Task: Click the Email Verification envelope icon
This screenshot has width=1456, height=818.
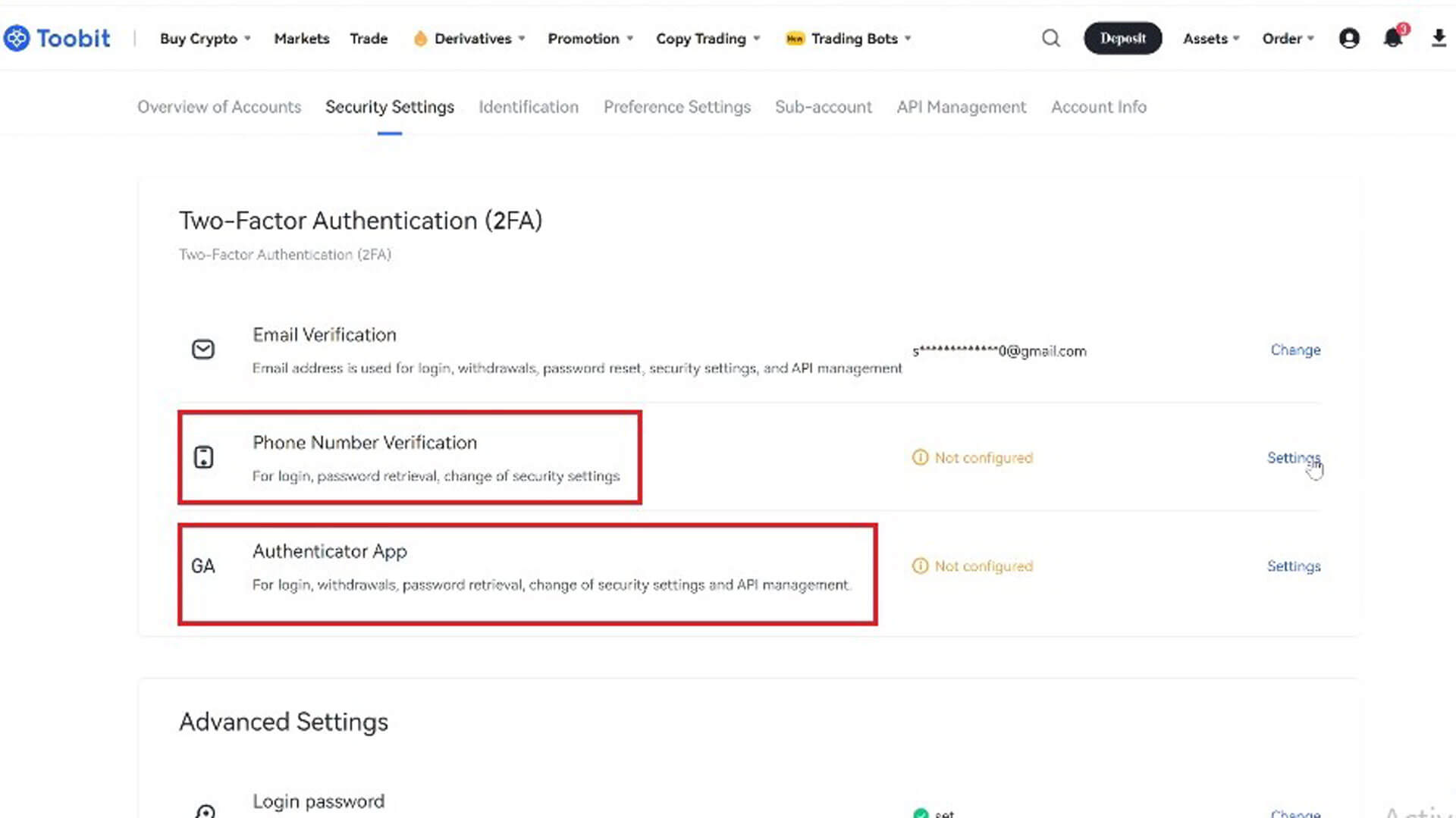Action: (x=203, y=349)
